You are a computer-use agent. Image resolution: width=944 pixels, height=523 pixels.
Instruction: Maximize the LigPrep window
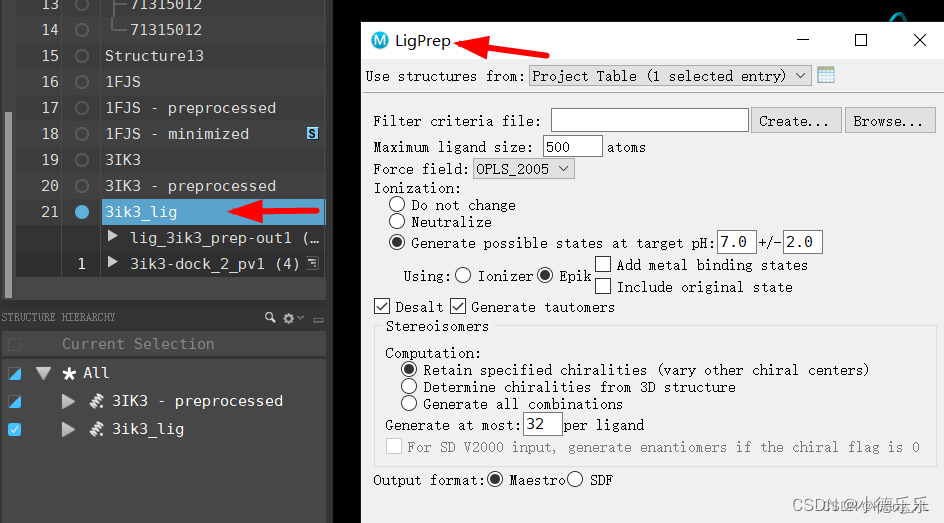861,40
